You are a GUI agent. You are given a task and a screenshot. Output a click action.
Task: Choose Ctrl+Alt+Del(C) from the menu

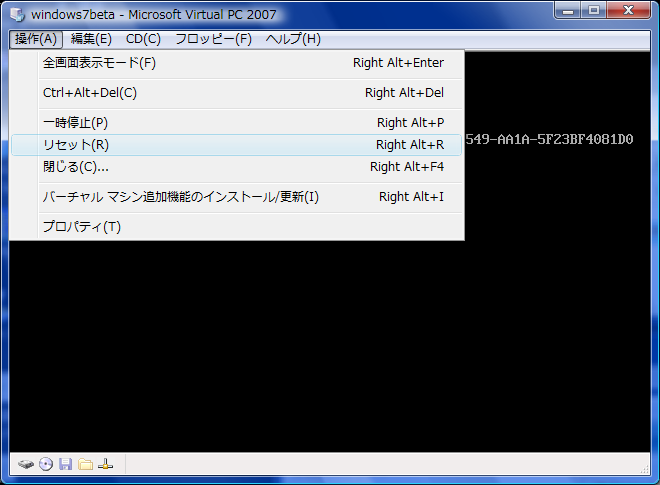pyautogui.click(x=237, y=93)
